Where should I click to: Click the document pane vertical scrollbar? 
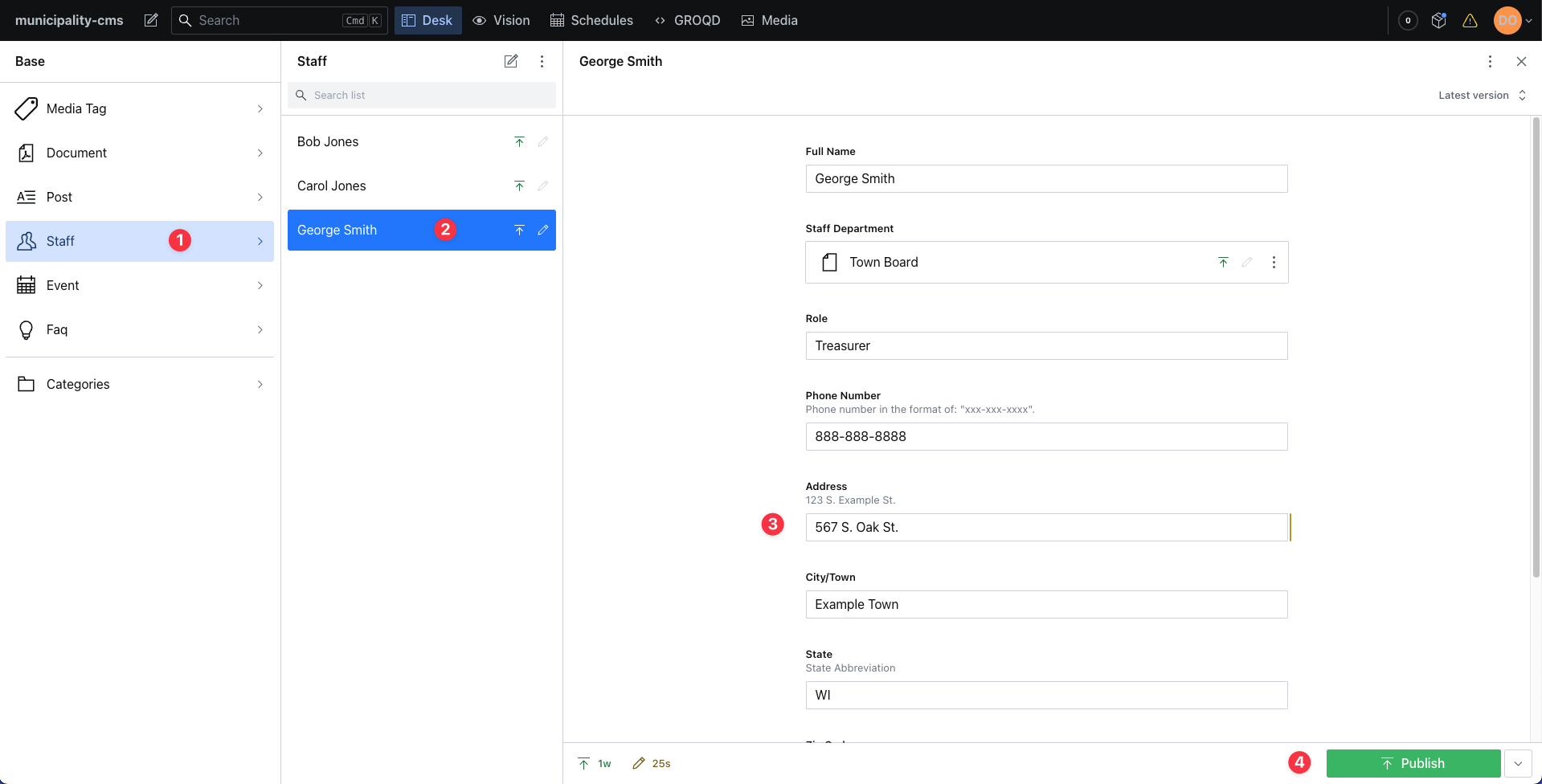tap(1536, 345)
